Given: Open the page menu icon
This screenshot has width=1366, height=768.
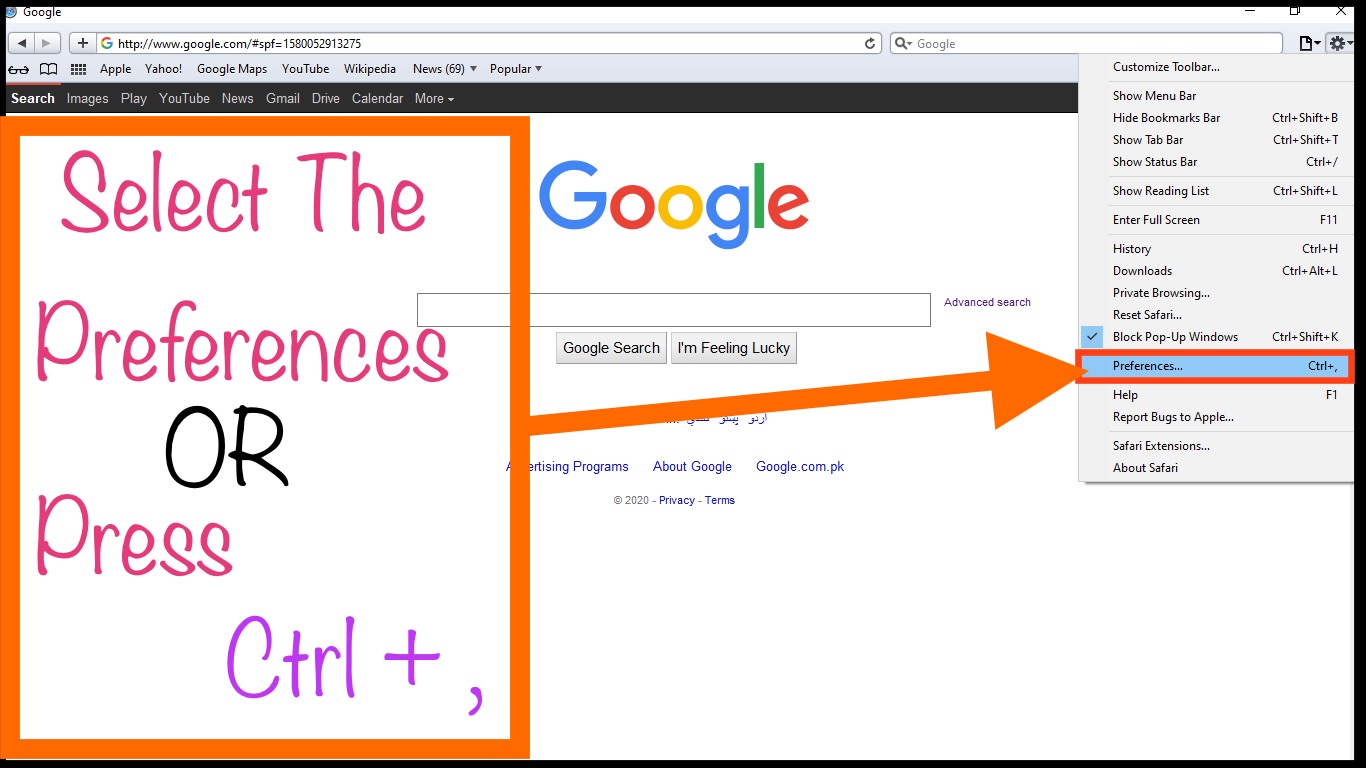Looking at the screenshot, I should [x=1308, y=44].
